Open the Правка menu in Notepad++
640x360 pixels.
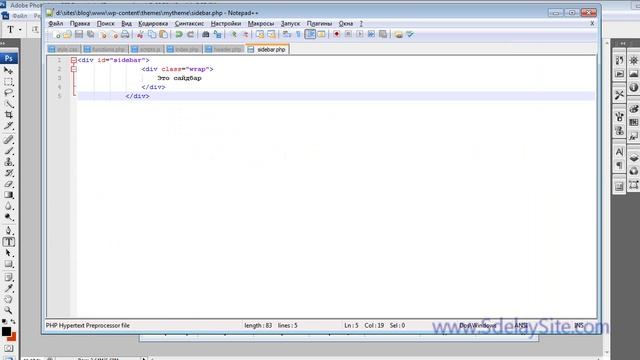point(80,24)
